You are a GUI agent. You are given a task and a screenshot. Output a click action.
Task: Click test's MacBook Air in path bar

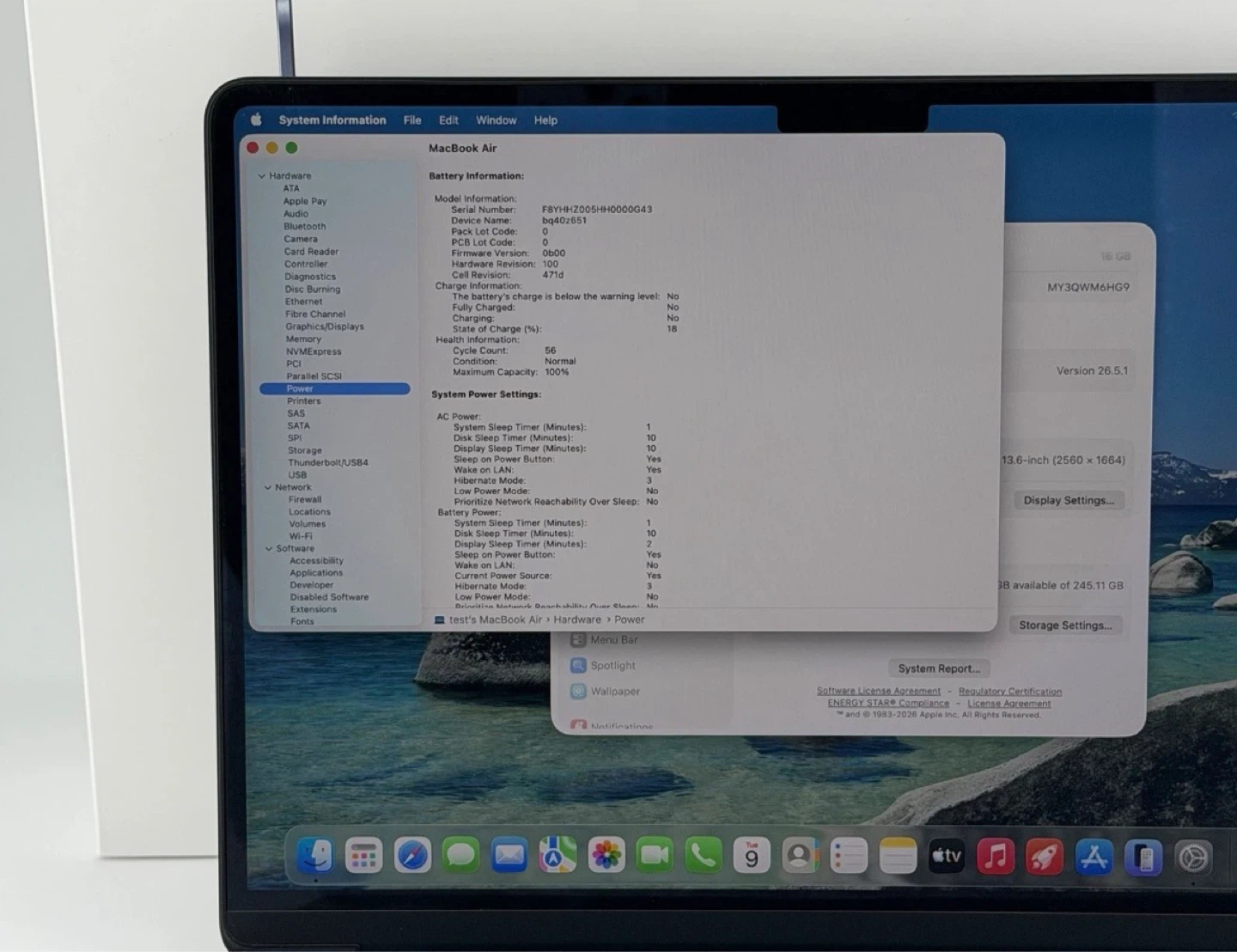tap(496, 619)
